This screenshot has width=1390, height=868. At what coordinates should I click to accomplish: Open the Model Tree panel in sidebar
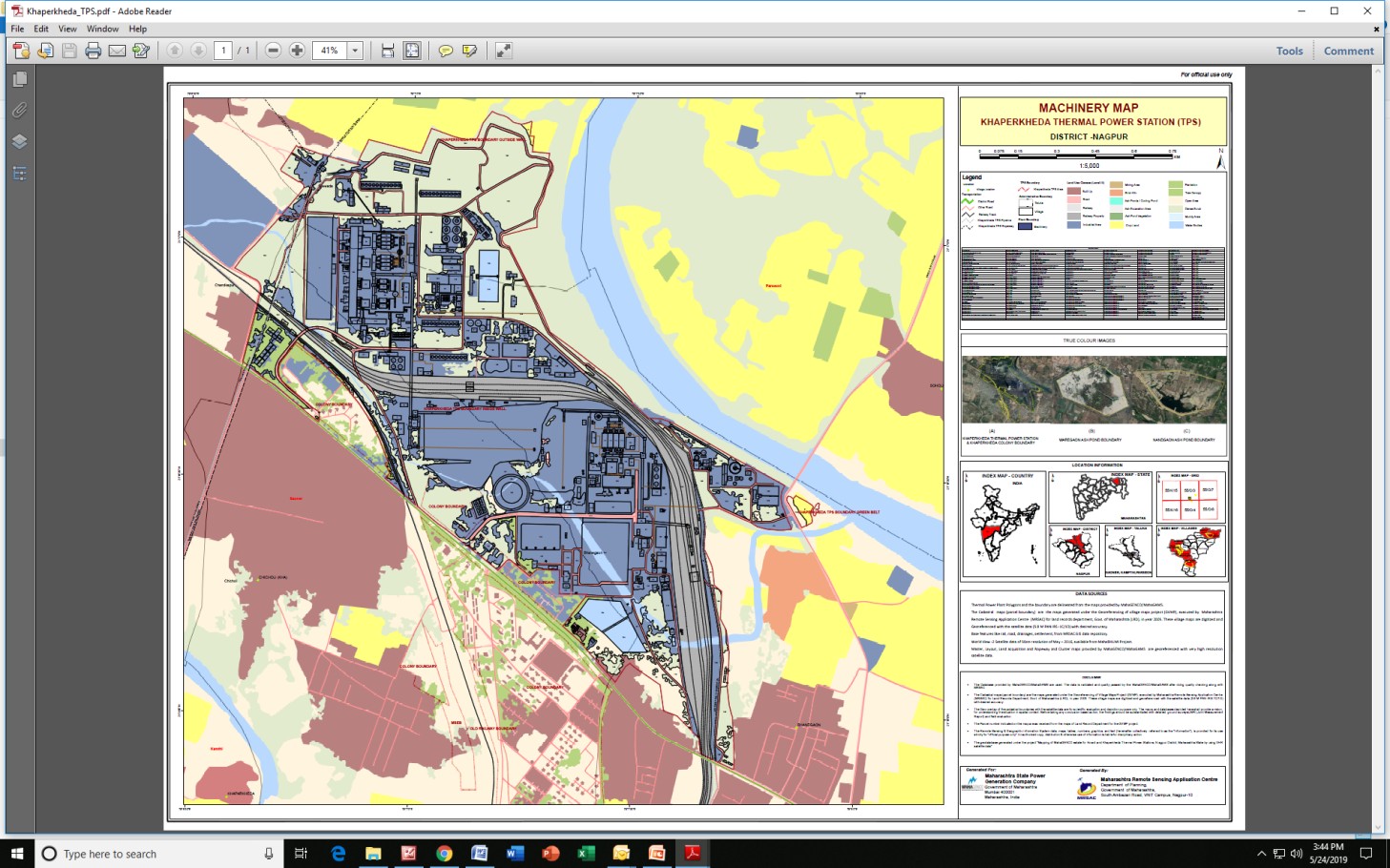click(19, 174)
